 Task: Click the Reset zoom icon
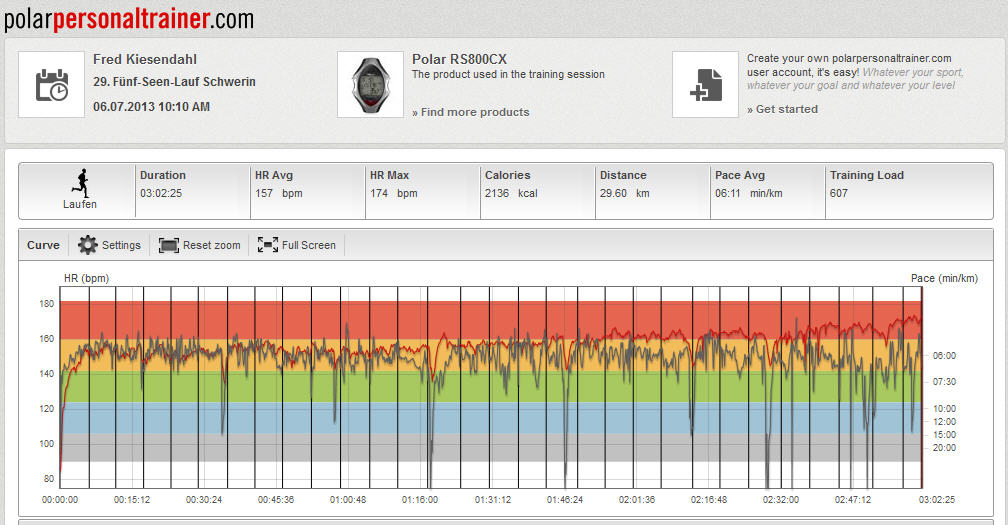(x=168, y=245)
